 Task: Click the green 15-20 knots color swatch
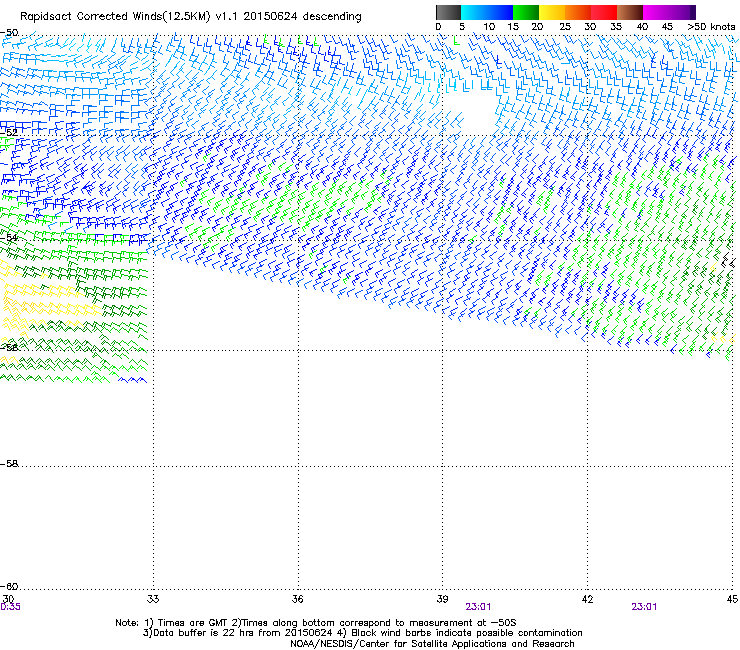pos(526,12)
